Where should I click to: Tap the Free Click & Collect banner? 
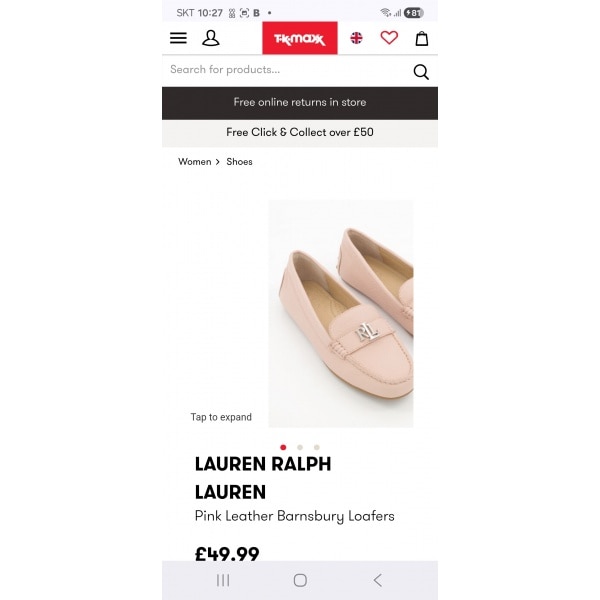(x=300, y=132)
